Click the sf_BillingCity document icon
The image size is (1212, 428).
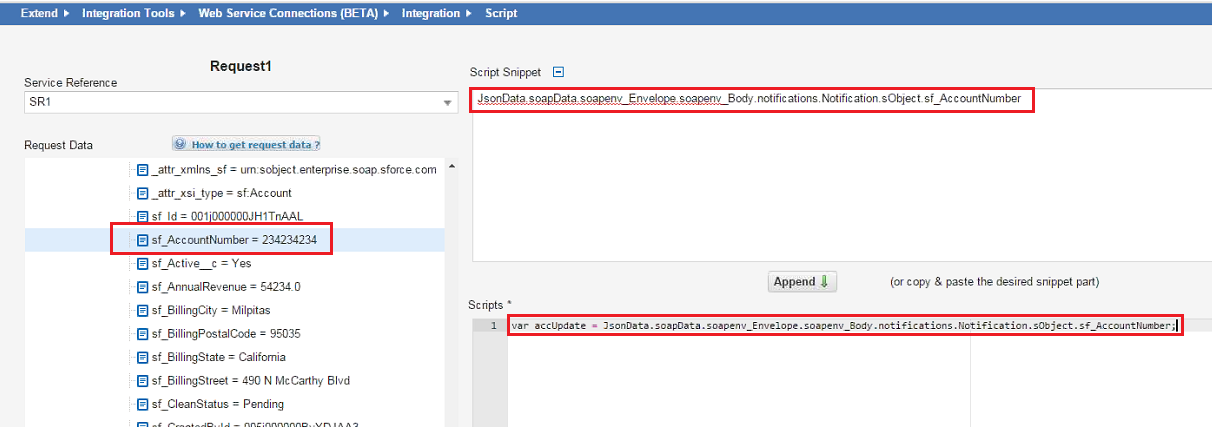pos(143,310)
